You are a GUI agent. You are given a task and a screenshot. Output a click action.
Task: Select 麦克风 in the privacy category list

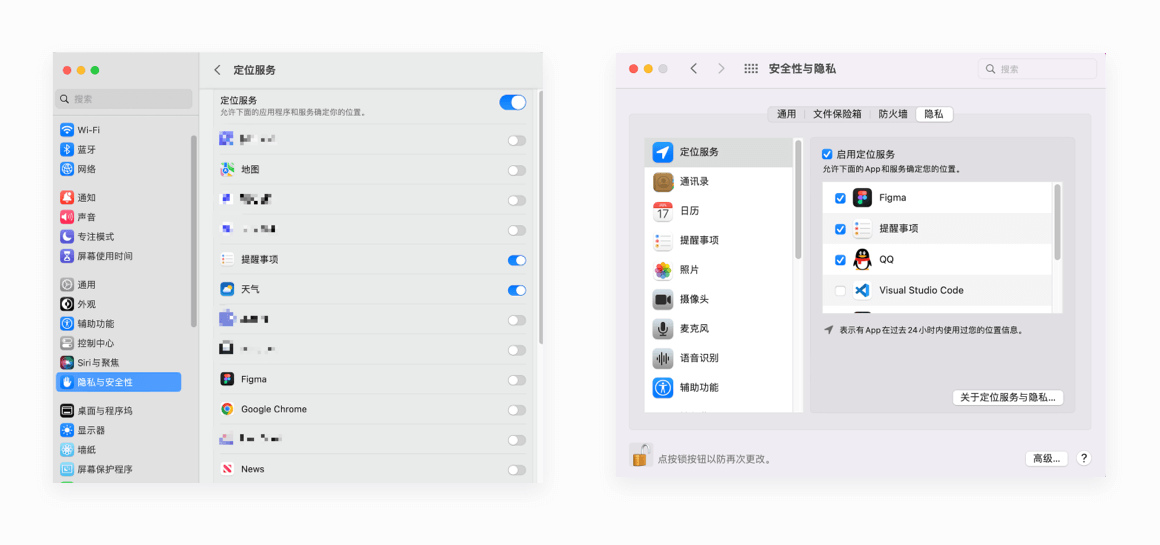pos(718,328)
